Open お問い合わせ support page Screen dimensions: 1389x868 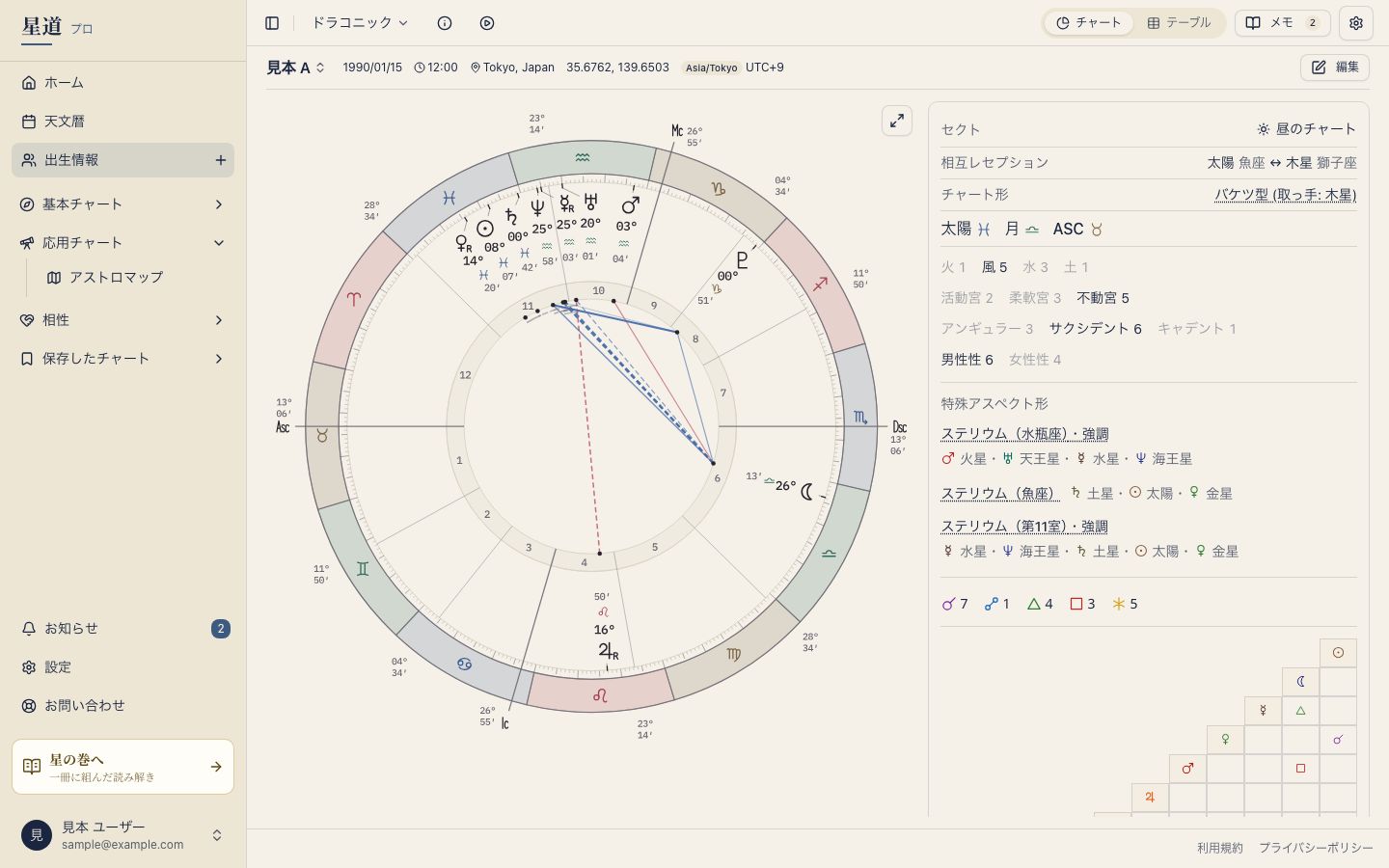[123, 706]
